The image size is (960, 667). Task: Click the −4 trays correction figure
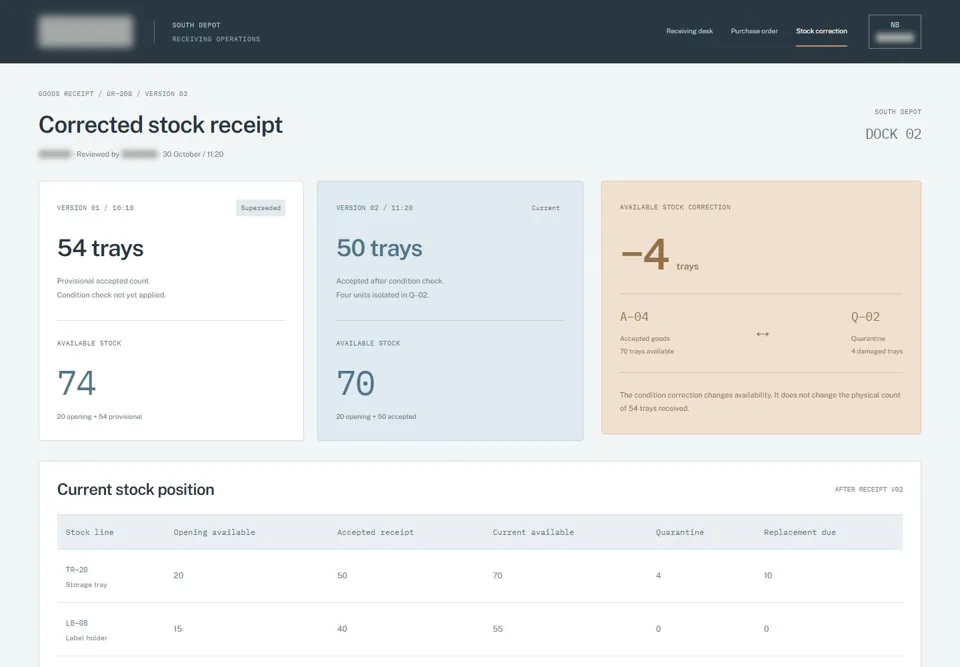(659, 255)
